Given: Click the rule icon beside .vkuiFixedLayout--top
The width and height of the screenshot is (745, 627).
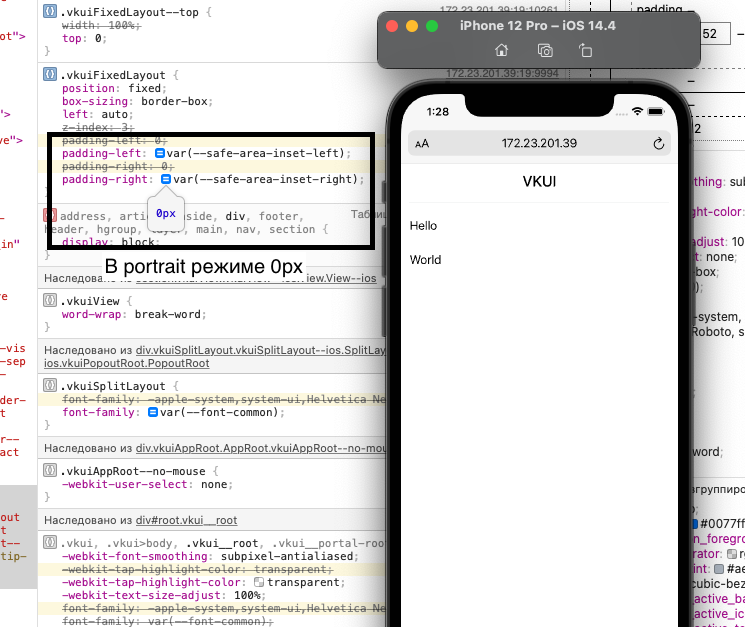Looking at the screenshot, I should click(x=49, y=11).
